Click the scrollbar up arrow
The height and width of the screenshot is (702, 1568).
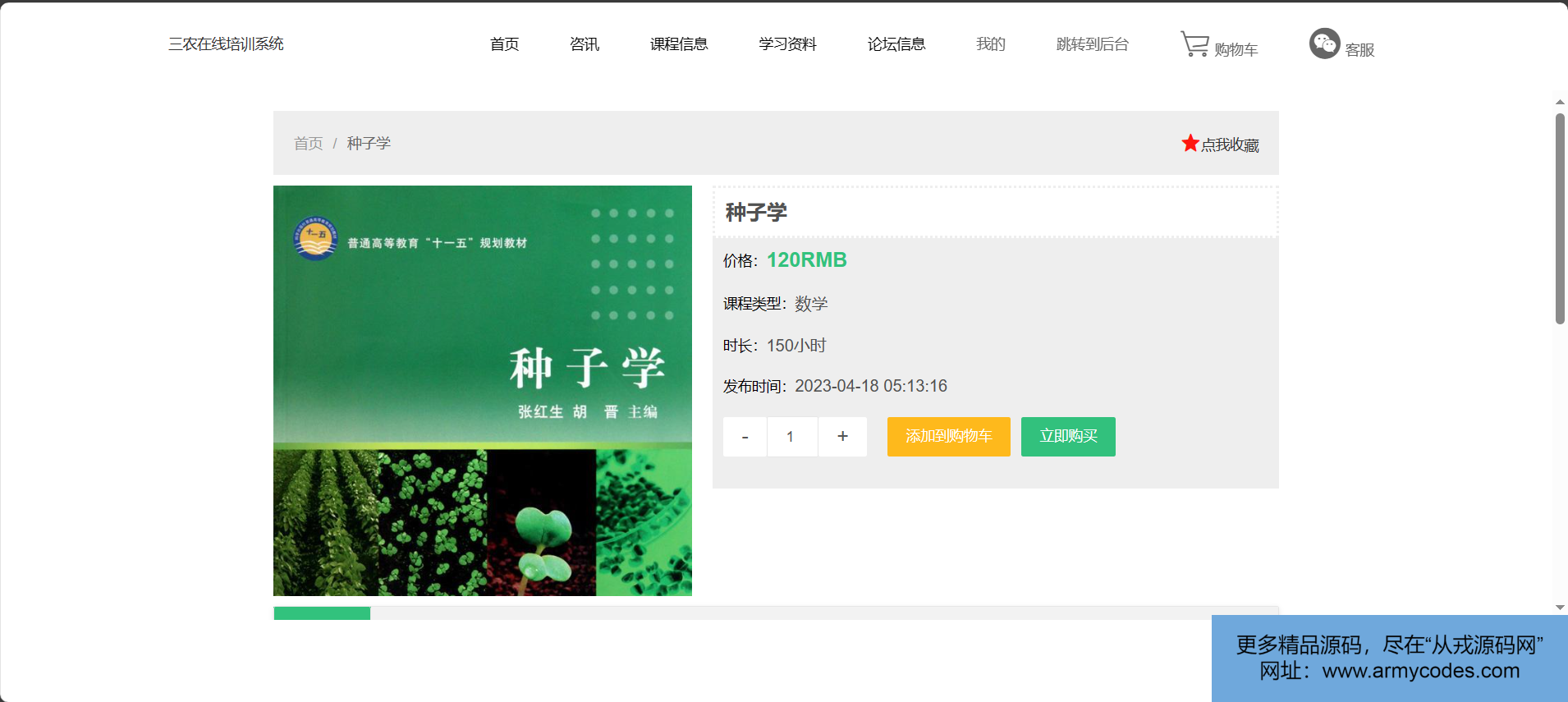coord(1560,103)
